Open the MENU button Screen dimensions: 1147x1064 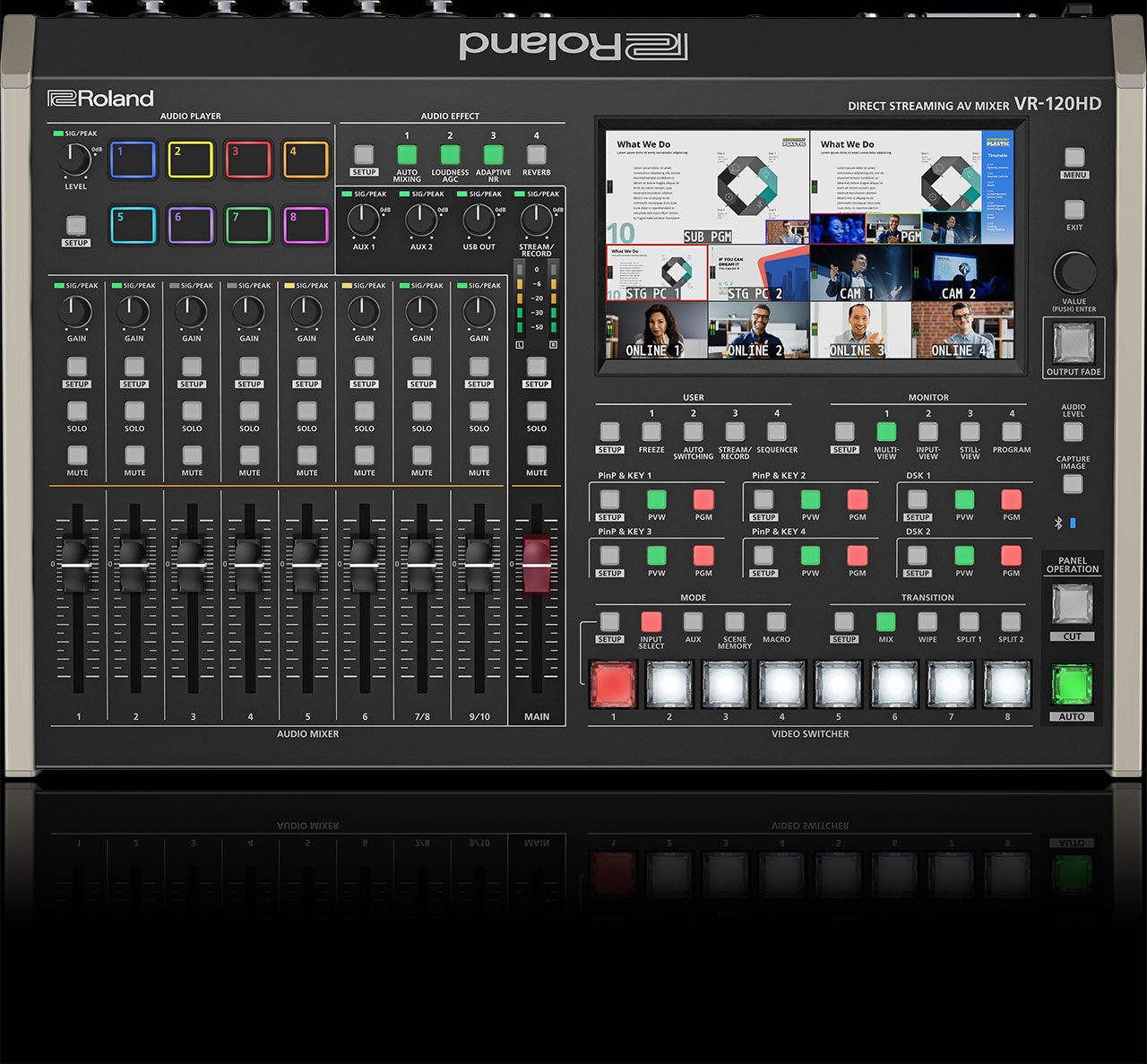[1074, 158]
